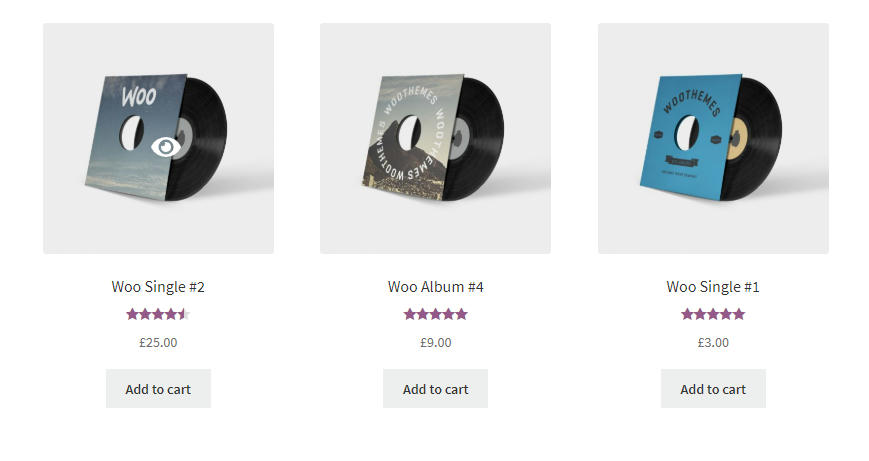Click the half-filled fifth star of Woo Single #2
869x461 pixels.
click(x=184, y=314)
